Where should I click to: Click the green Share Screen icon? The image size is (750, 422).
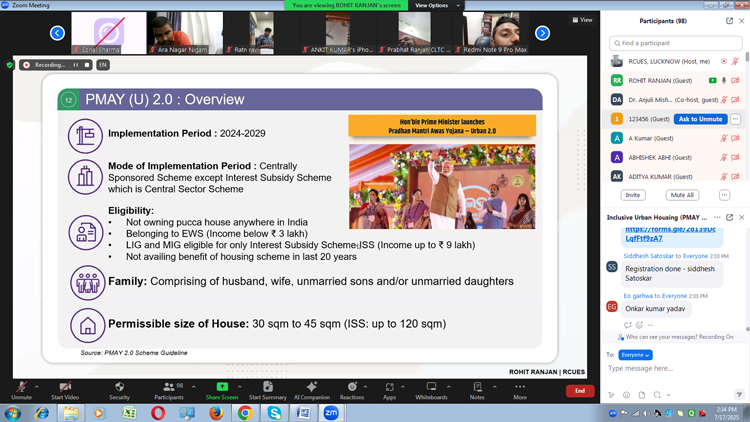222,387
